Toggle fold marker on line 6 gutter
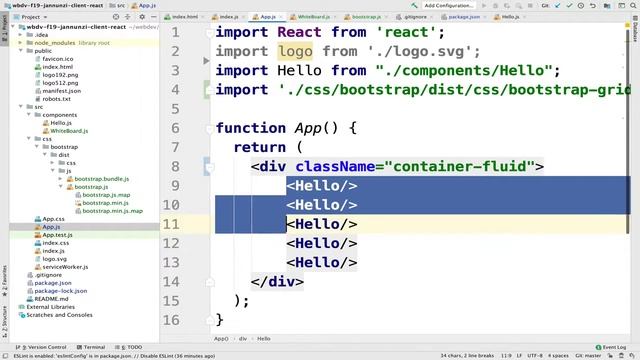The width and height of the screenshot is (640, 360). pos(209,129)
